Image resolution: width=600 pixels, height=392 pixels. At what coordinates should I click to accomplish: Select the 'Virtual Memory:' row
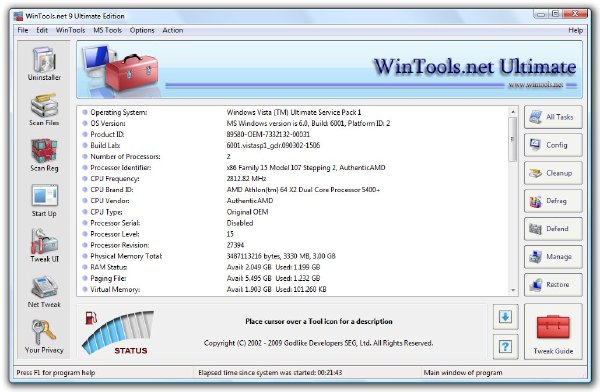(294, 289)
